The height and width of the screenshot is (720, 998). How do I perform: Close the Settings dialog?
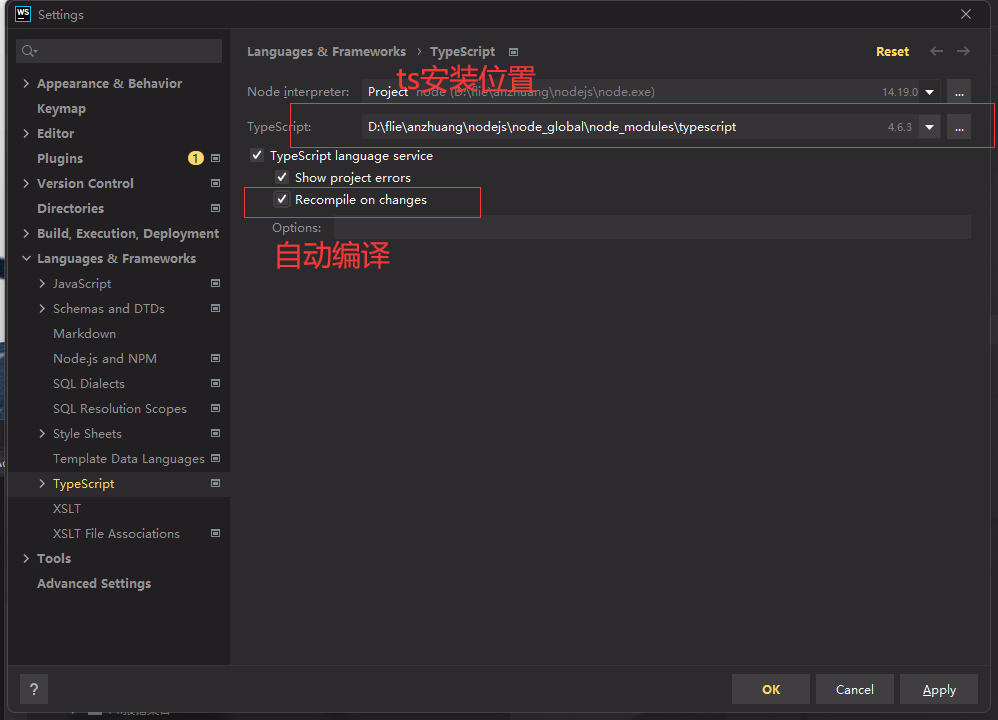[x=966, y=14]
